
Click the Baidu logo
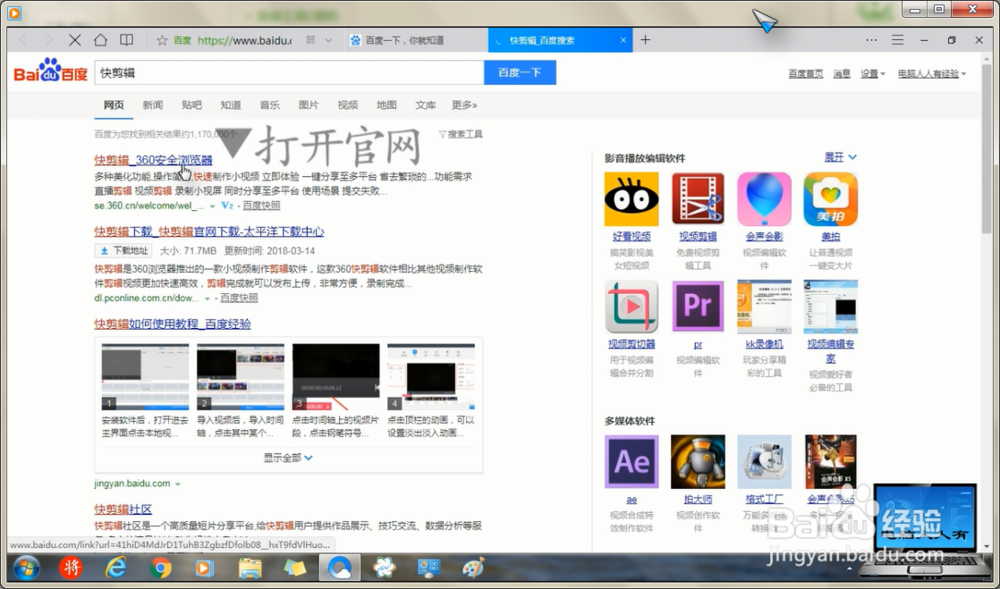50,71
